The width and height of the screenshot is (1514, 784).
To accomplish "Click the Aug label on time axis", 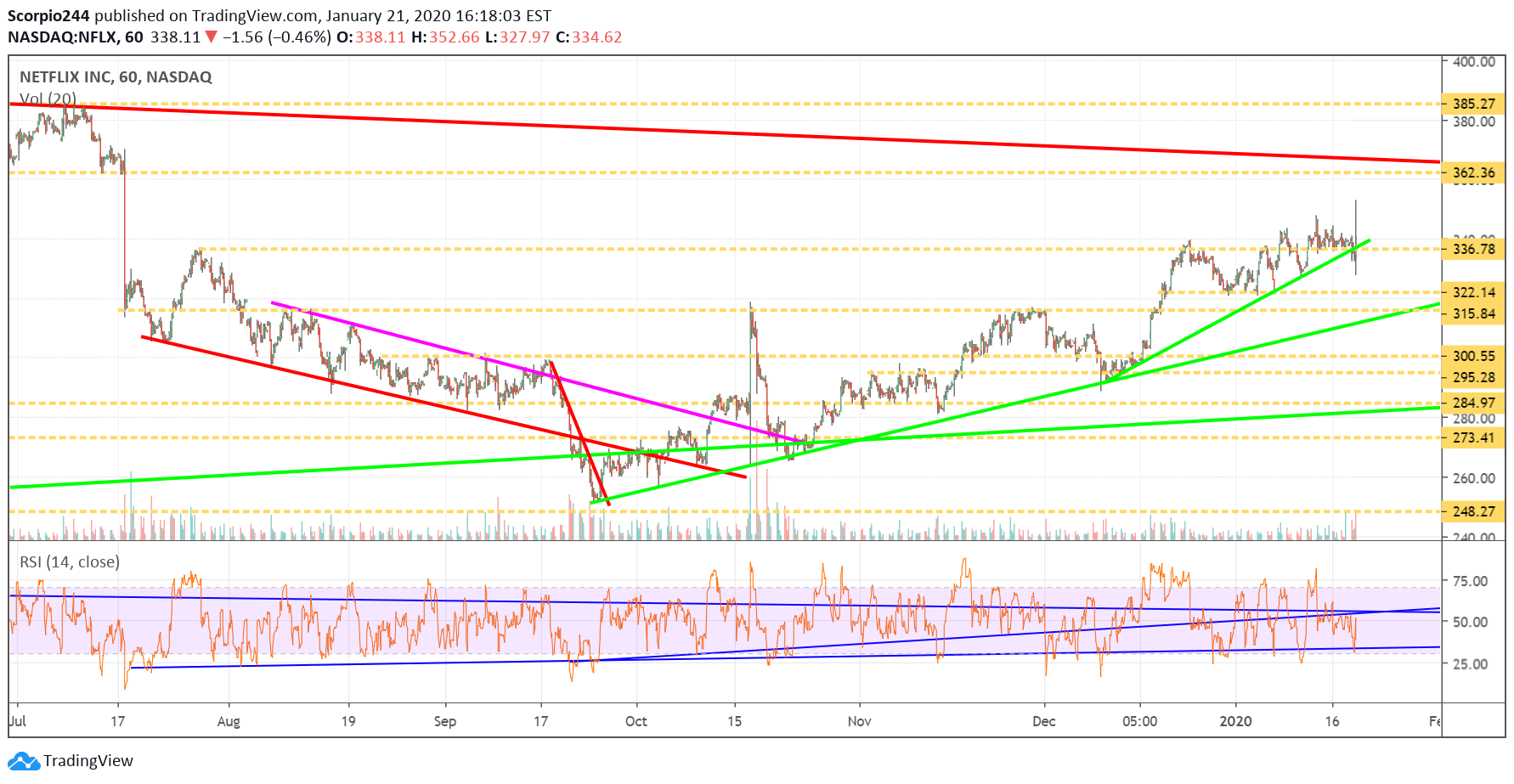I will [x=229, y=722].
